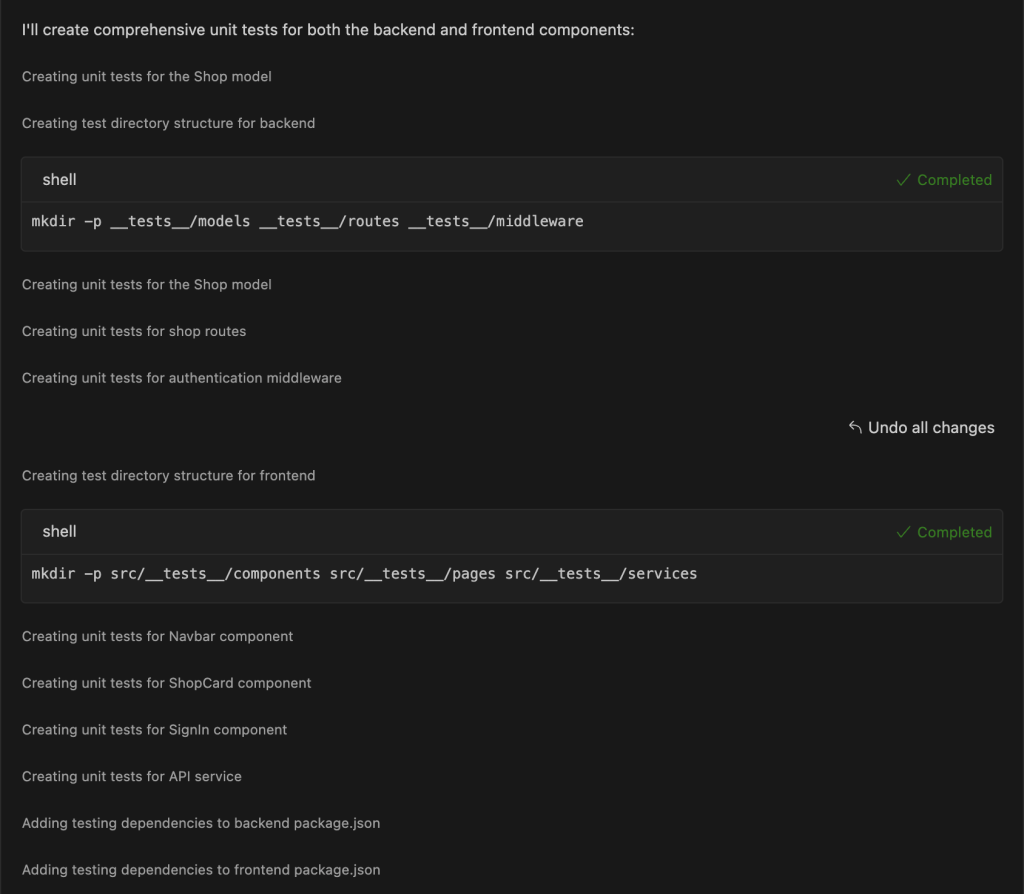1024x894 pixels.
Task: Expand 'Creating unit tests for authentication middleware' step
Action: coord(181,378)
